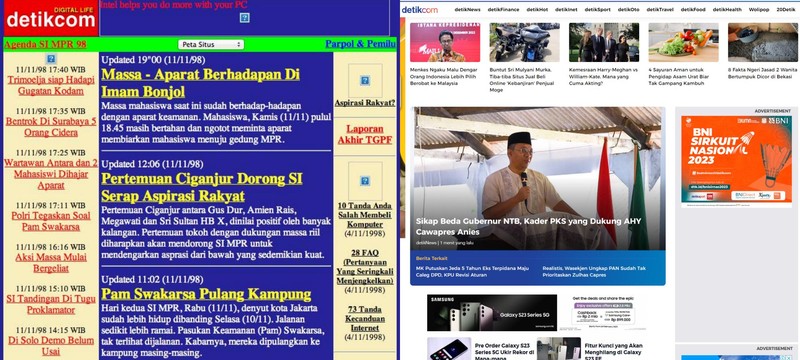Click the old detikcom Digital Life logo
Screen dimensions: 800x360
coord(51,18)
